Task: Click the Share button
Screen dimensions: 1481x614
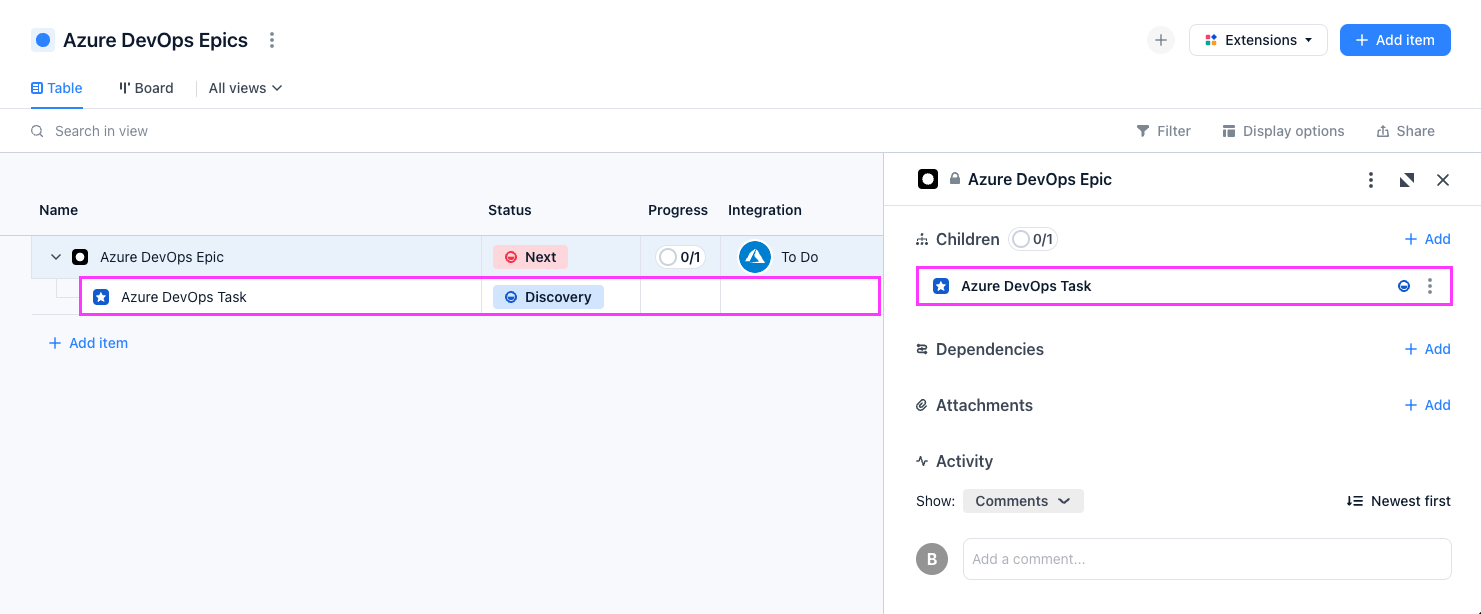Action: tap(1405, 131)
